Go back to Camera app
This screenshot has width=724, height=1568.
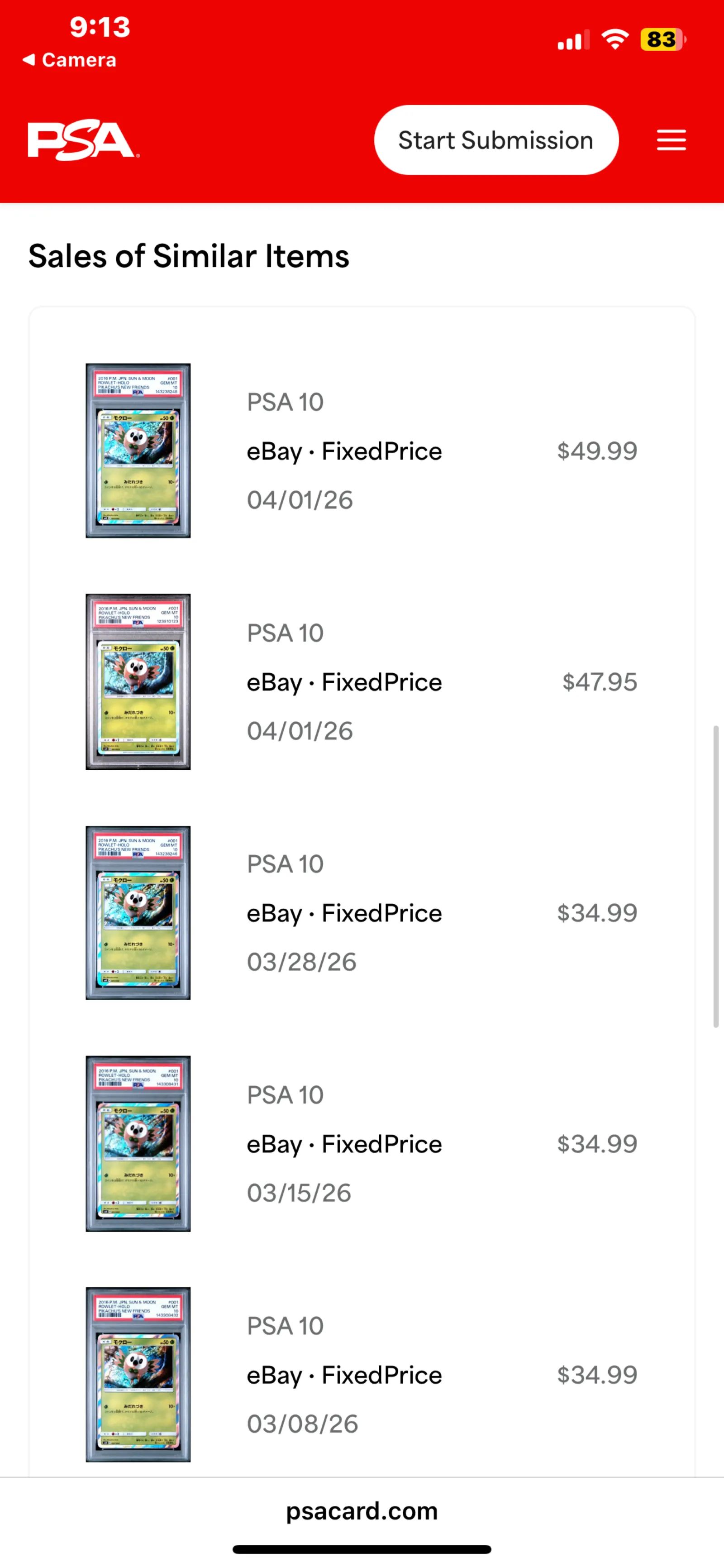(69, 60)
